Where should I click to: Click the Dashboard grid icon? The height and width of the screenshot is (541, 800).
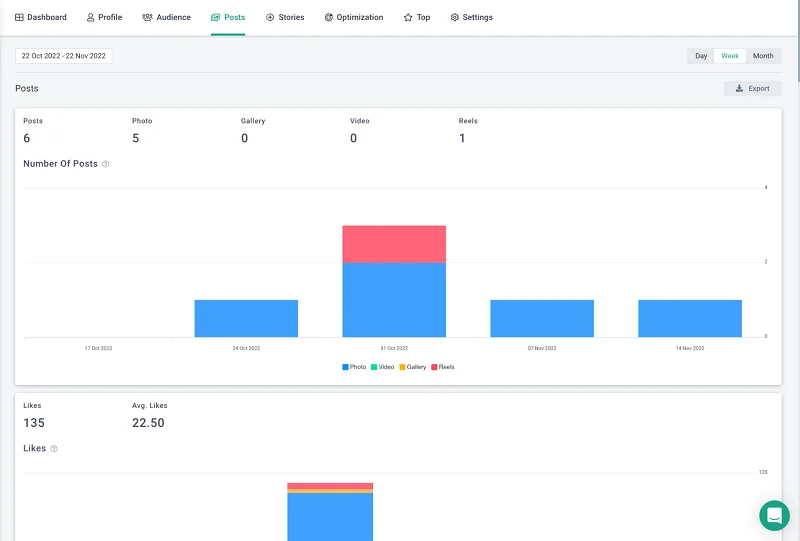19,18
